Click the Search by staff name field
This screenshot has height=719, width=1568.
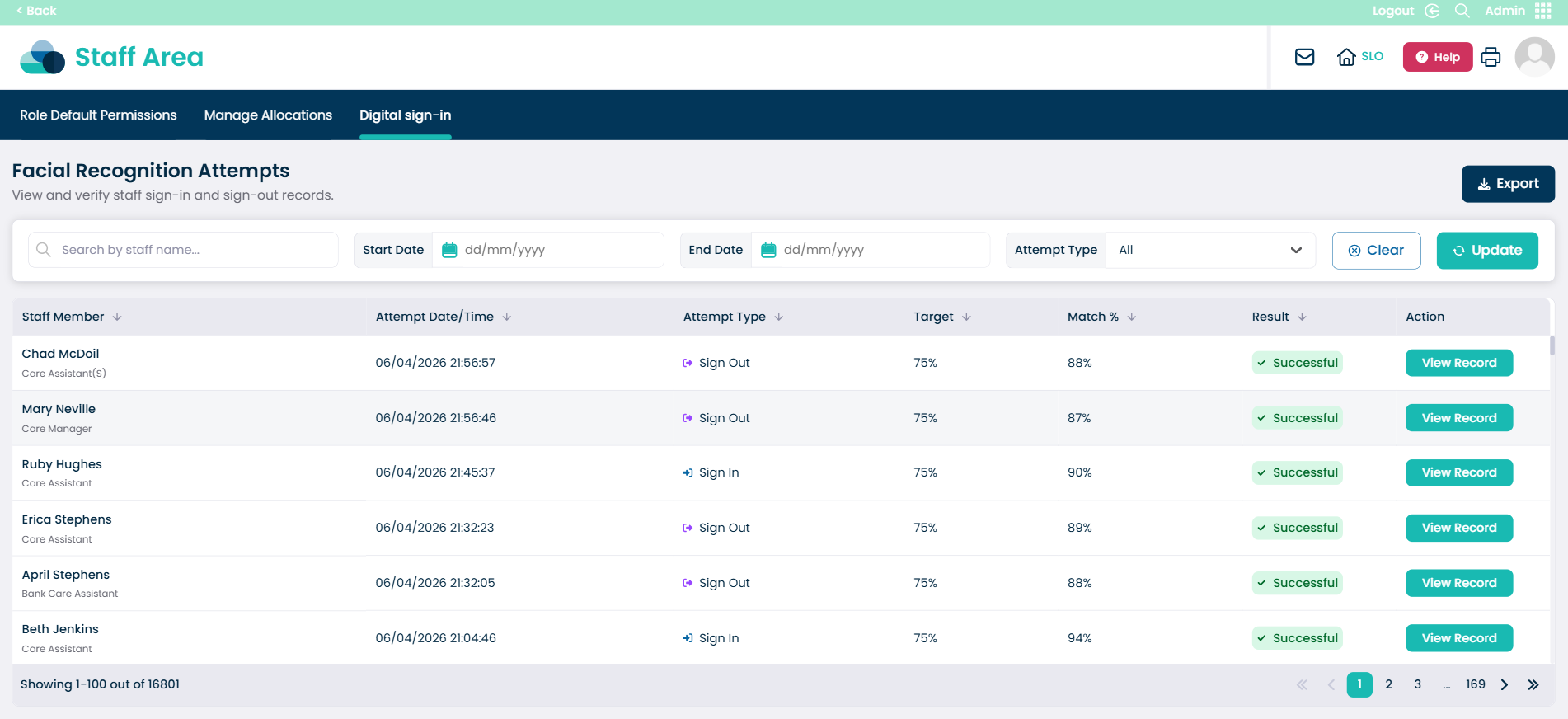tap(194, 250)
